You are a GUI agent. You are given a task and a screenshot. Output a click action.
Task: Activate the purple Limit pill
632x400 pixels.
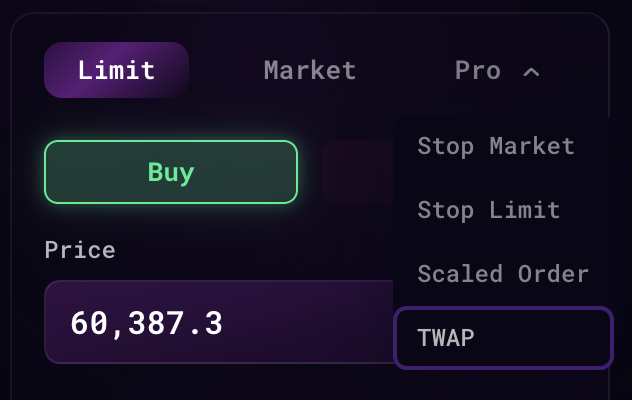(116, 70)
